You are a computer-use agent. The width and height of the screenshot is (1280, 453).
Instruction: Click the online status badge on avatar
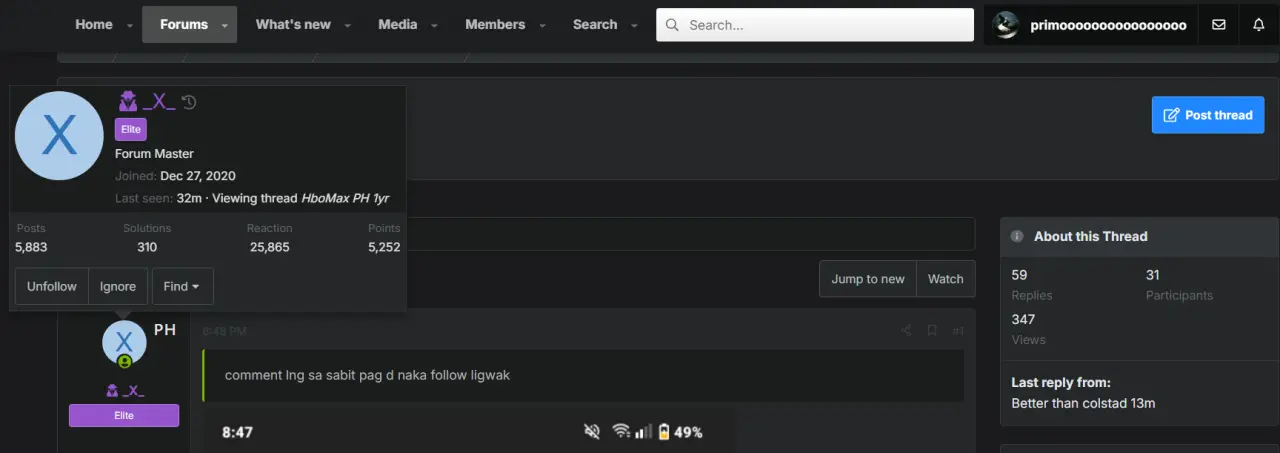coord(125,362)
